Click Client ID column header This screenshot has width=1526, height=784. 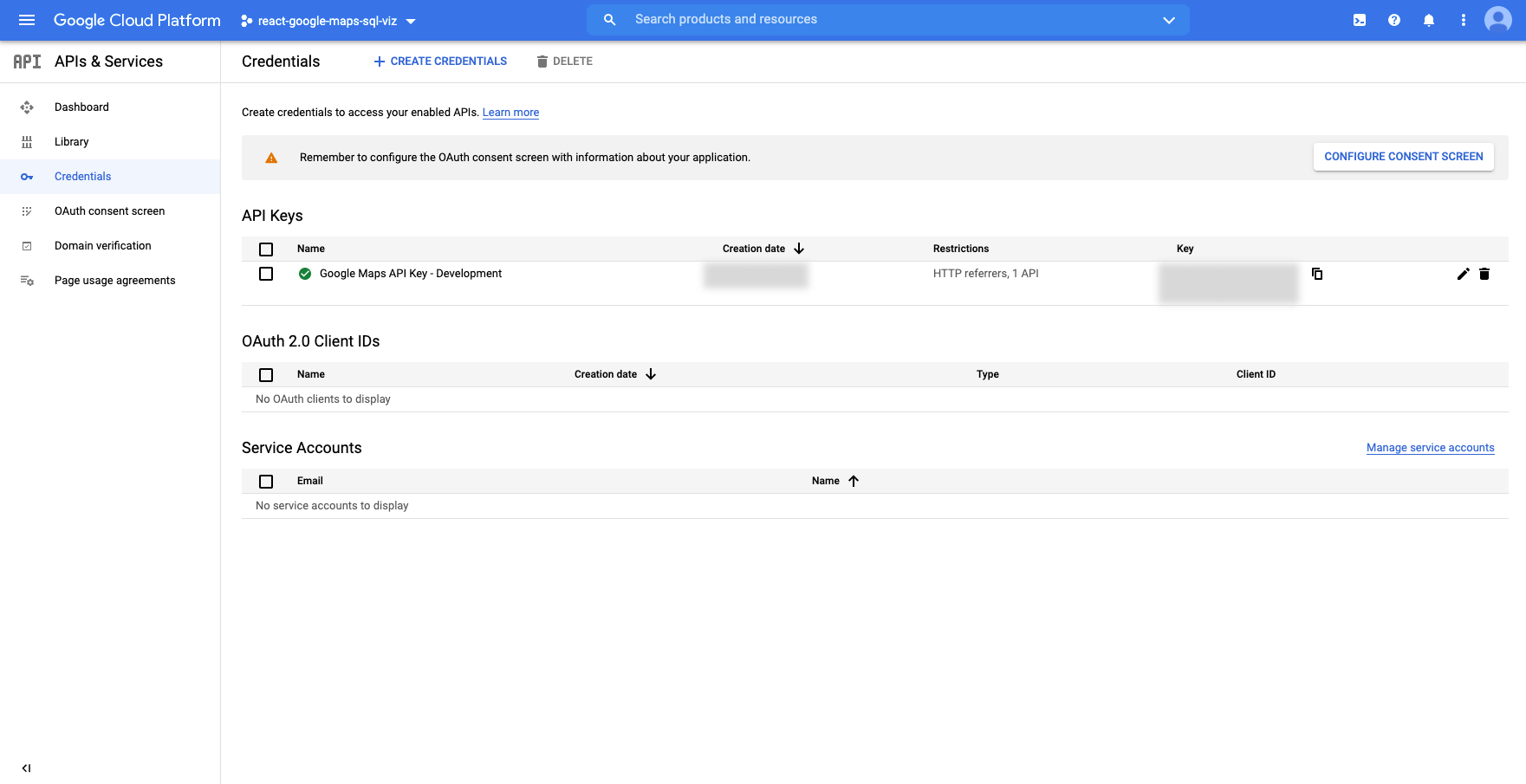[1256, 374]
